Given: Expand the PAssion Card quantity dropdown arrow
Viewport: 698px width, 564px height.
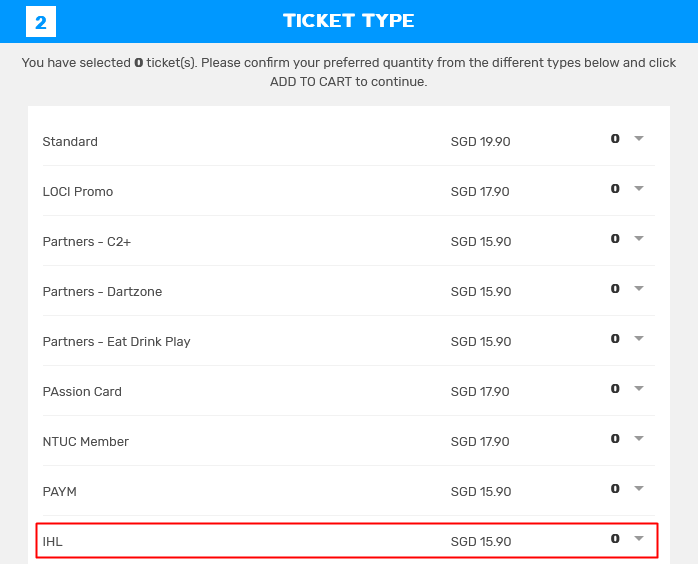Looking at the screenshot, I should tap(639, 389).
